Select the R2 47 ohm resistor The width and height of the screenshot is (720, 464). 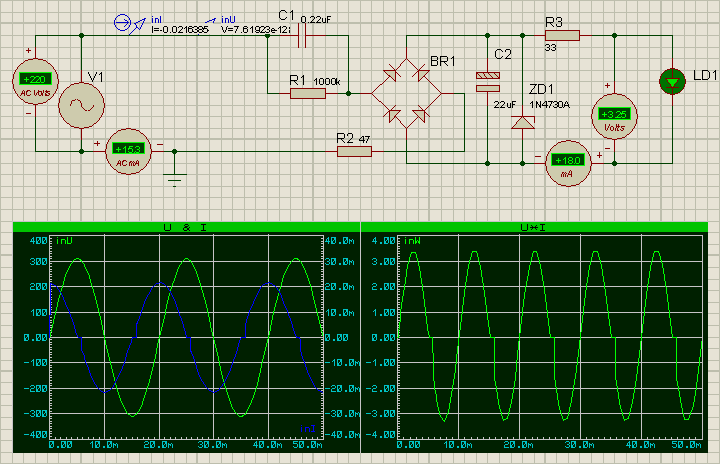coord(354,151)
